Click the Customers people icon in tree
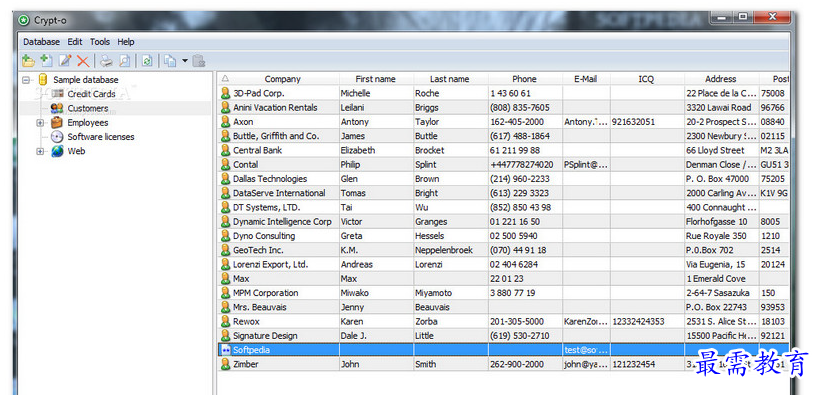This screenshot has width=817, height=395. pos(57,108)
